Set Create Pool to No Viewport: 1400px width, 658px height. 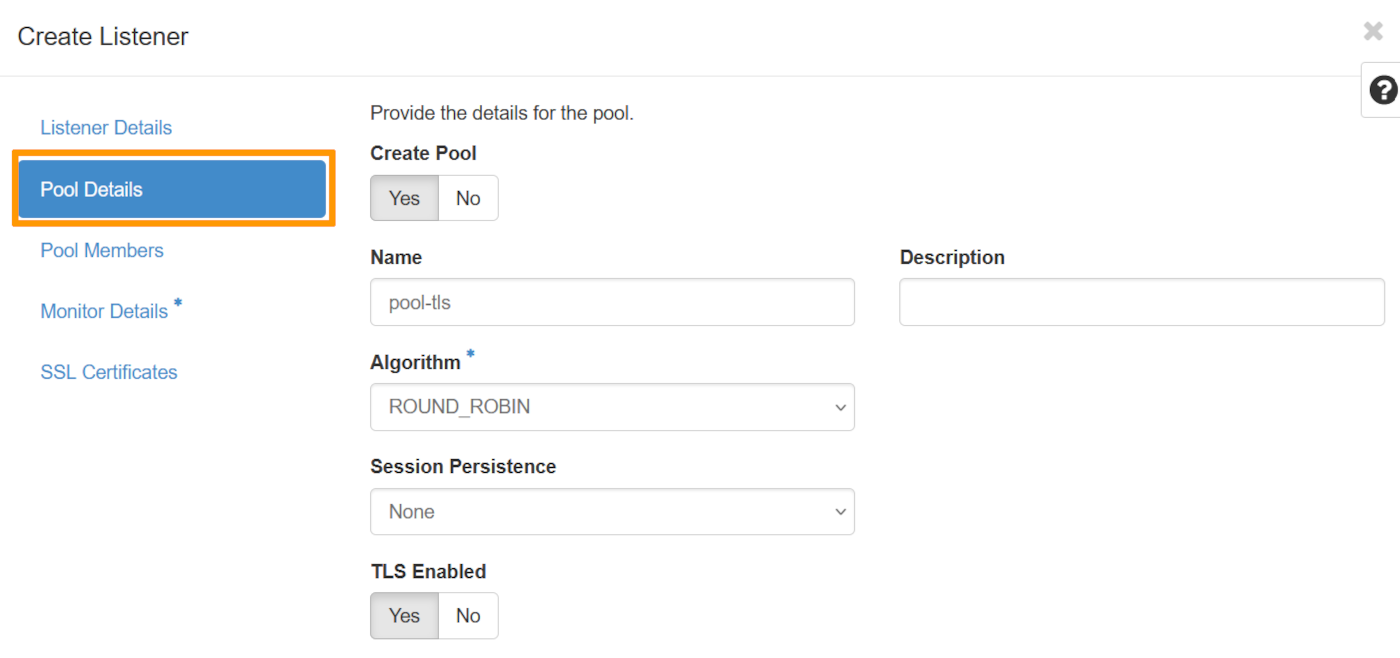click(467, 197)
